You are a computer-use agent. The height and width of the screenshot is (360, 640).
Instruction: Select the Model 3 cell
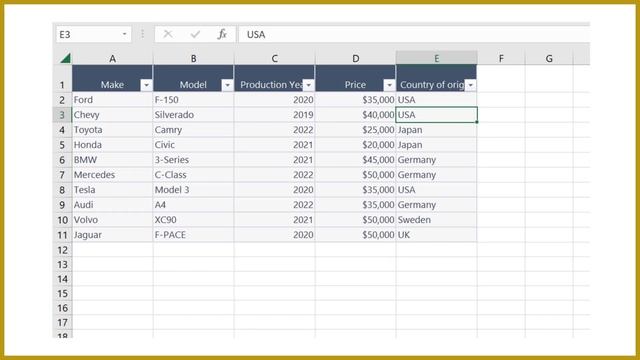(193, 190)
